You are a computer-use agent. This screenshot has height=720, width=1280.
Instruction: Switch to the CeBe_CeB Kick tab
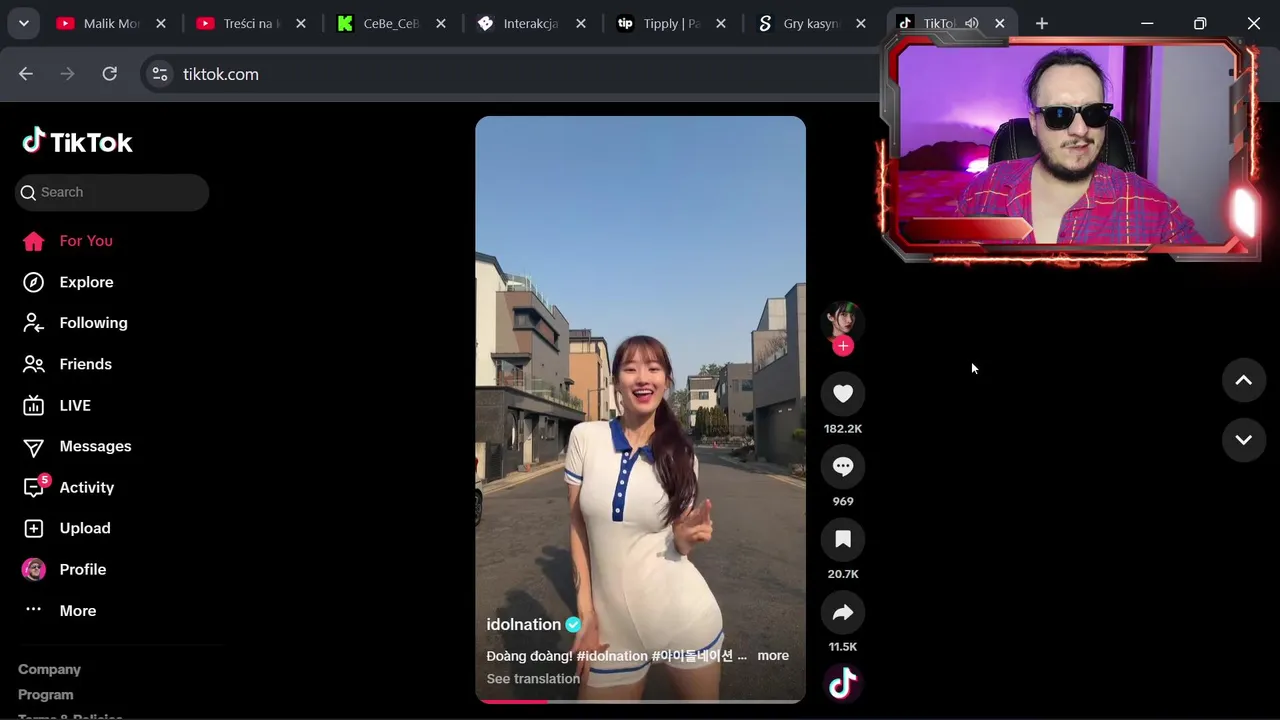[391, 23]
